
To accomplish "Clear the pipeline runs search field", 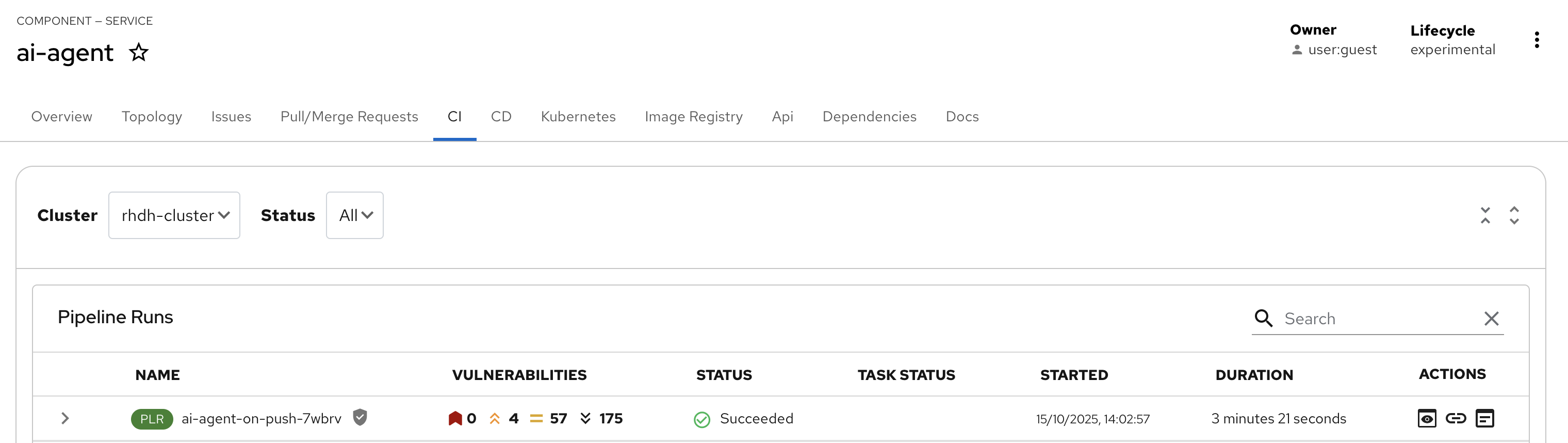I will (x=1491, y=318).
